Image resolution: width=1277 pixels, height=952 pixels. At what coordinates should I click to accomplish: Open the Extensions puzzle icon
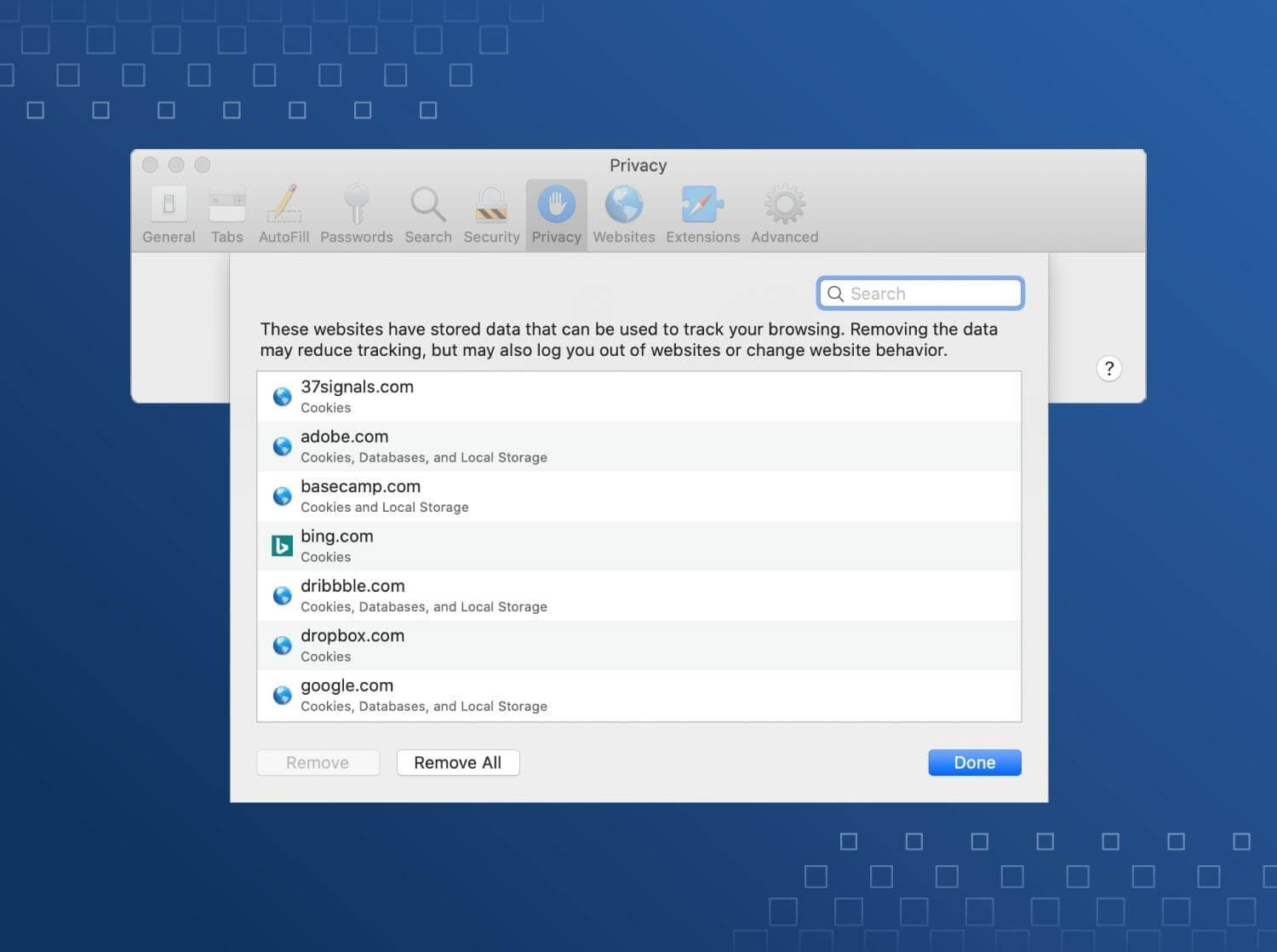click(x=703, y=204)
